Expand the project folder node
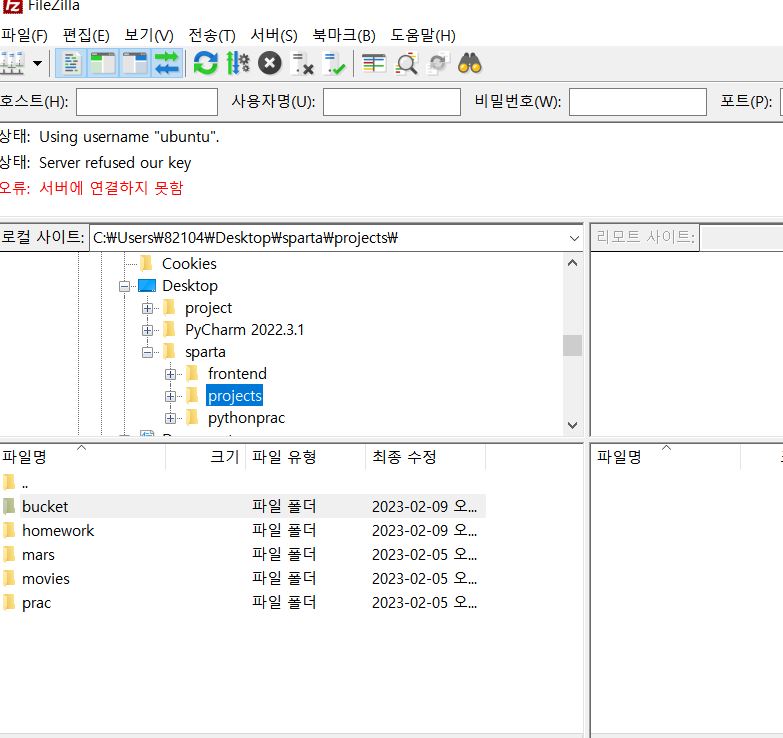This screenshot has width=783, height=738. [147, 308]
